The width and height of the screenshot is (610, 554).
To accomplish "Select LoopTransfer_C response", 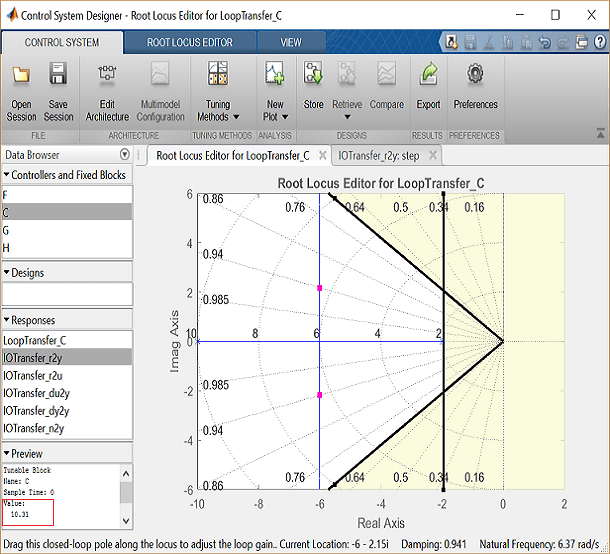I will 67,340.
